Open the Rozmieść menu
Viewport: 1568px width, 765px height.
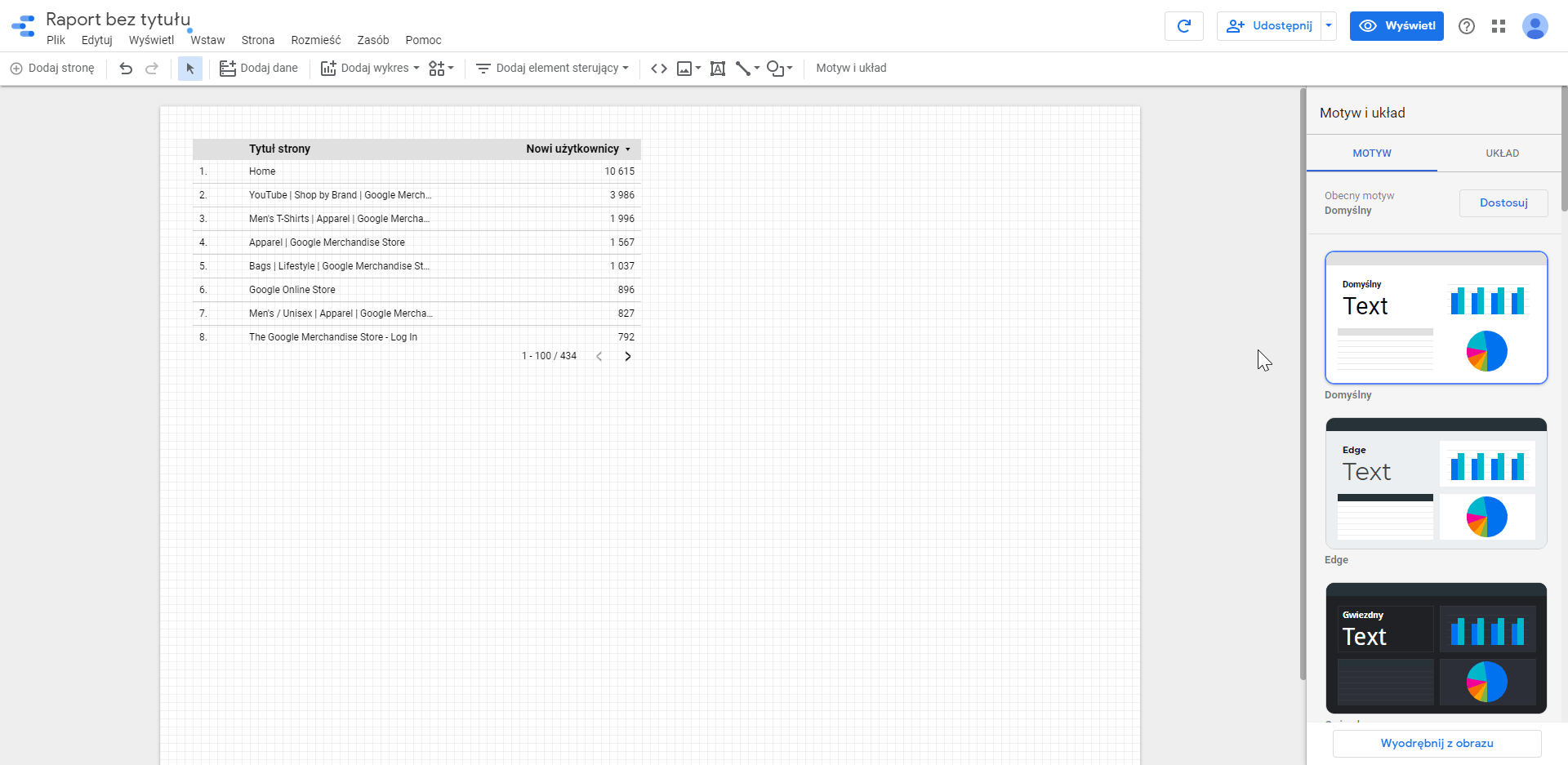pos(316,40)
